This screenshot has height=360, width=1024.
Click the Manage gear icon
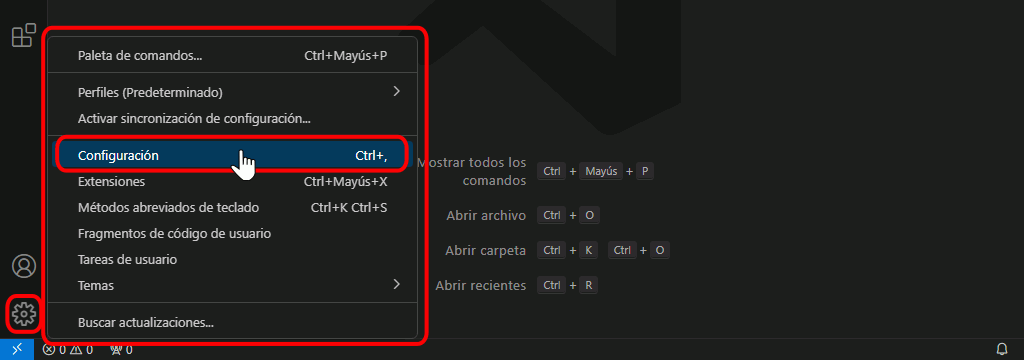point(24,314)
